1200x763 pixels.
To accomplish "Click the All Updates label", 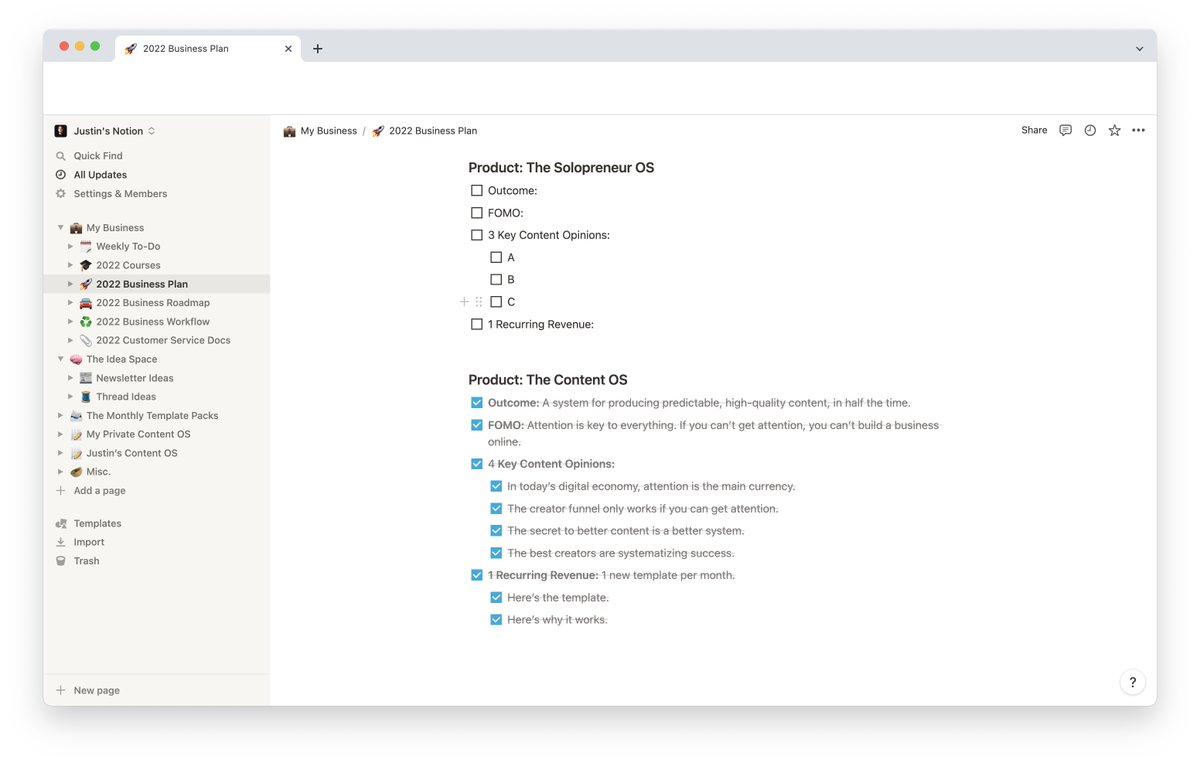I will (x=100, y=175).
